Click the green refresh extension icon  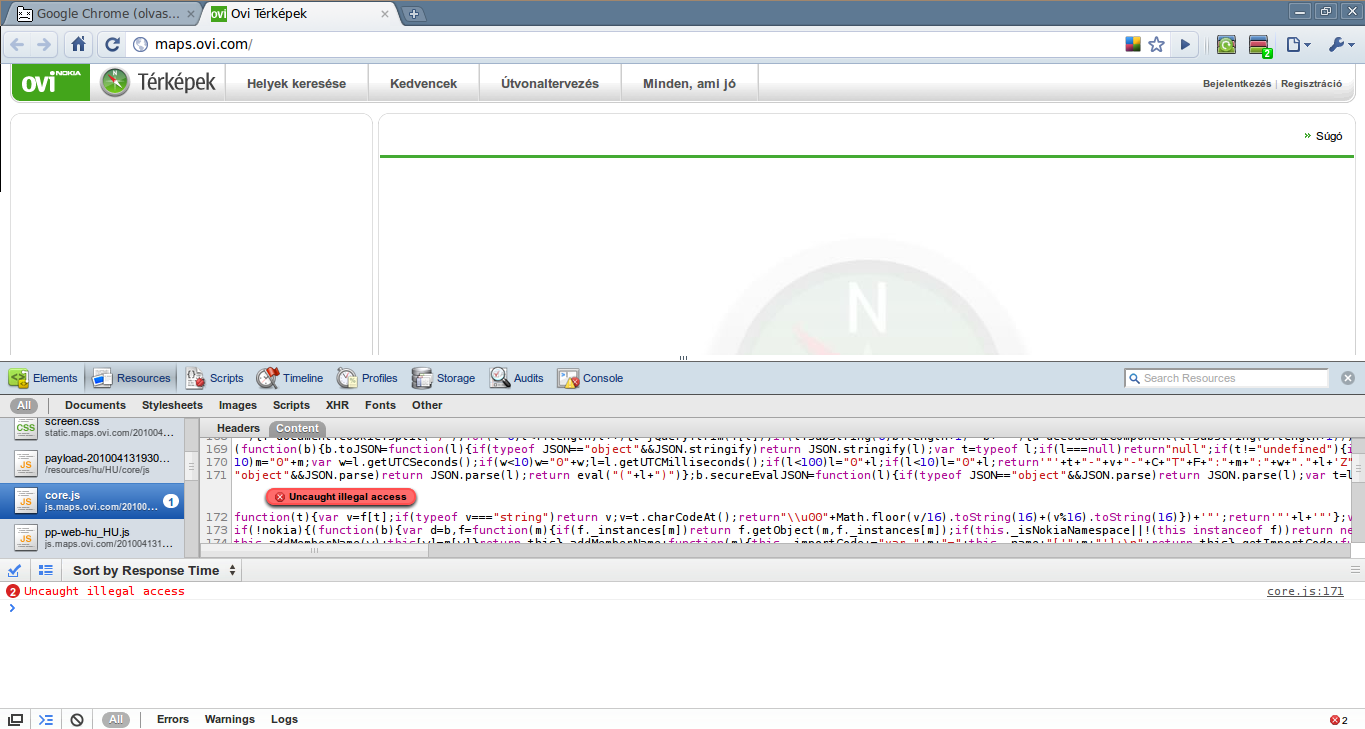click(x=1226, y=45)
